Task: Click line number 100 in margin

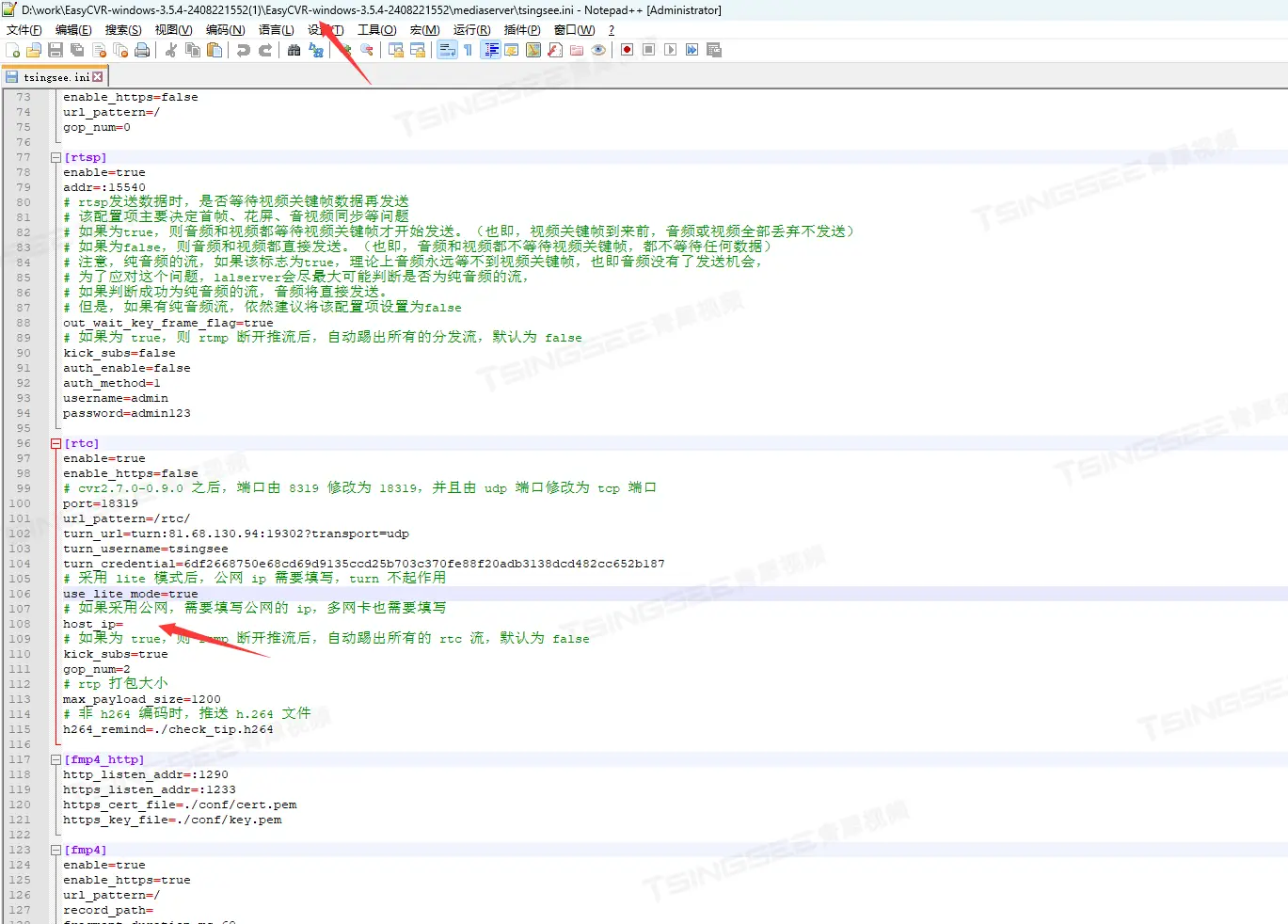Action: (20, 503)
